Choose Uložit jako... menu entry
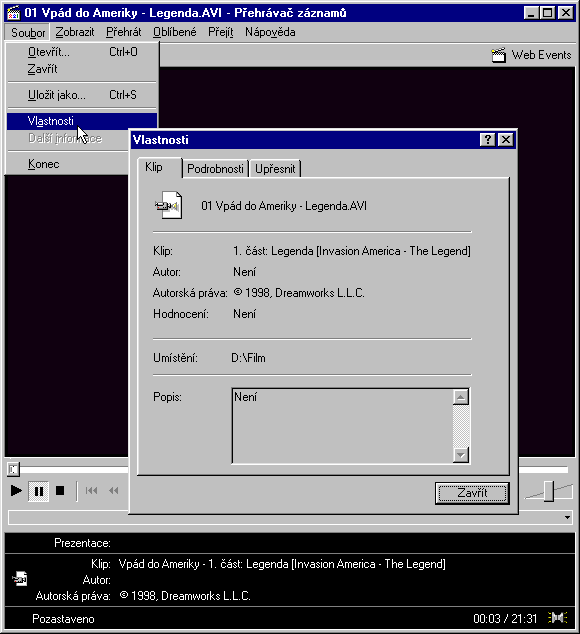 tap(82, 95)
